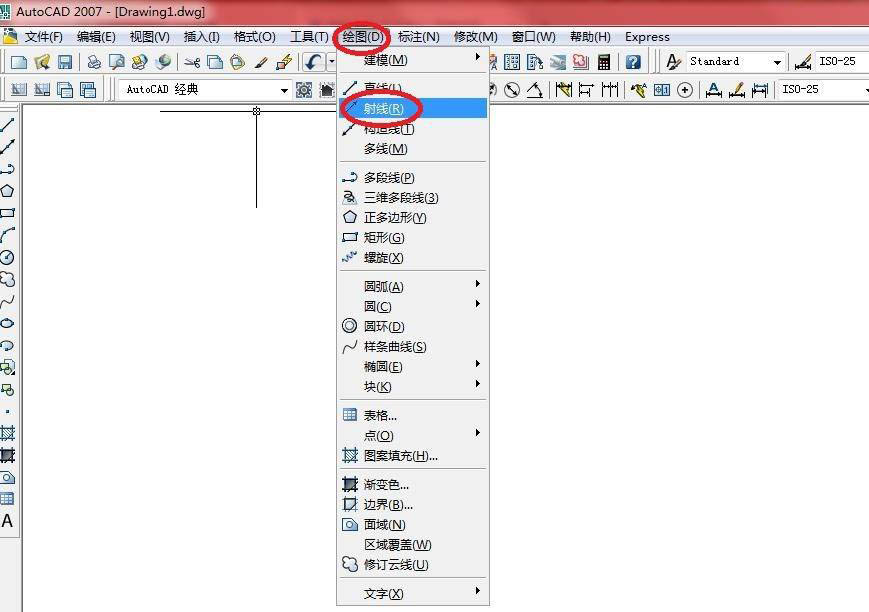Viewport: 869px width, 612px height.
Task: Select the Circle tool in left toolbar
Action: coord(7,257)
